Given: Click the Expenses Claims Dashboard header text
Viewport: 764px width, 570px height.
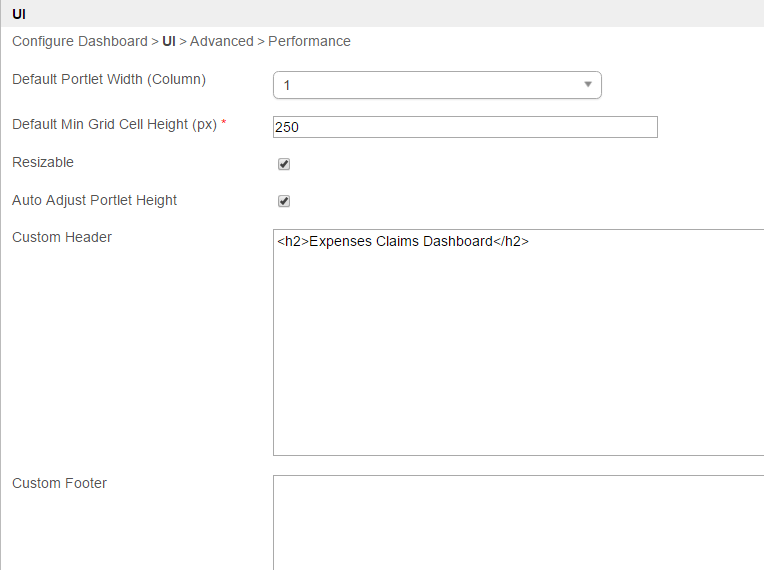Looking at the screenshot, I should tap(402, 241).
